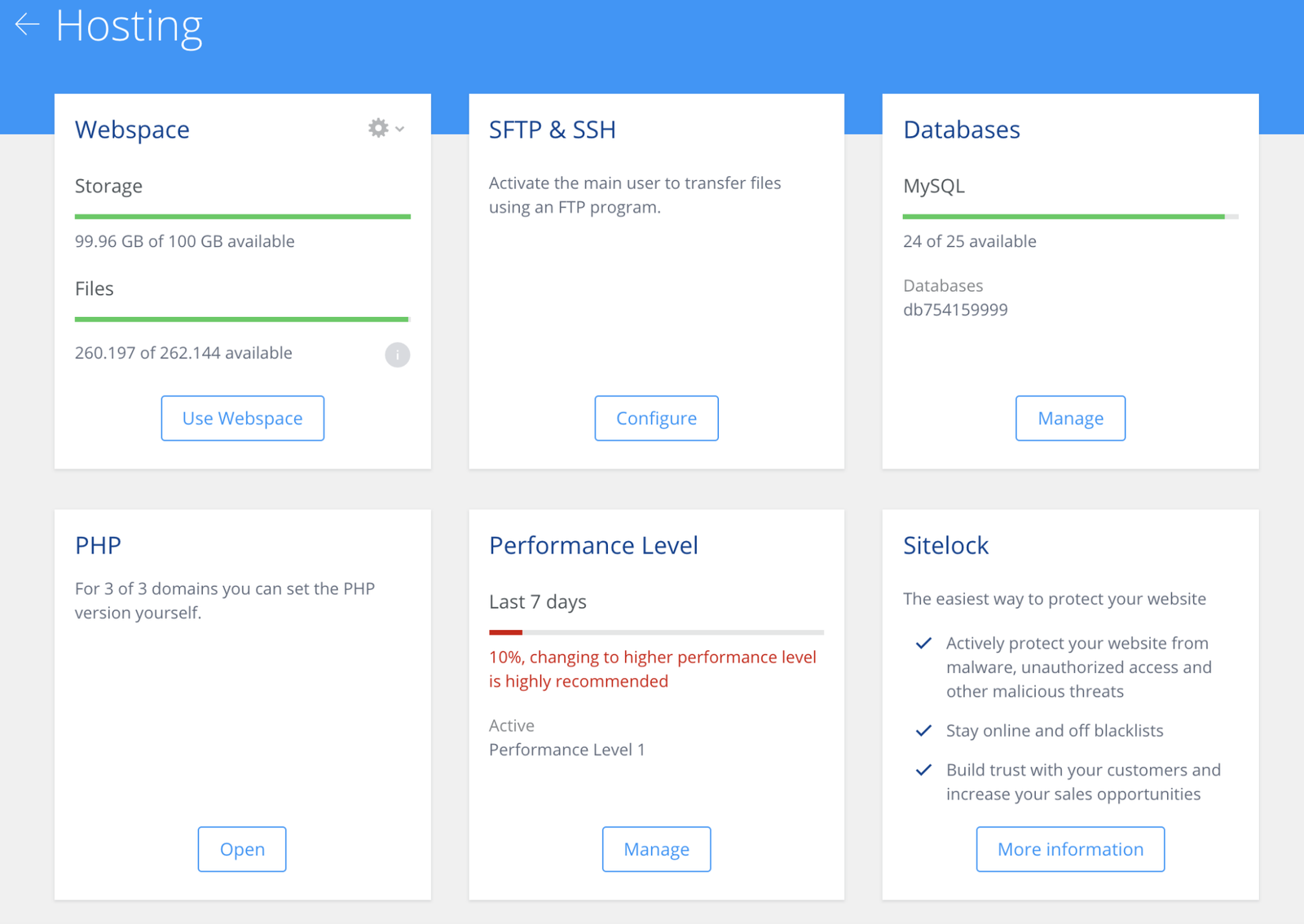Open the PHP settings
The height and width of the screenshot is (924, 1304).
coord(242,849)
